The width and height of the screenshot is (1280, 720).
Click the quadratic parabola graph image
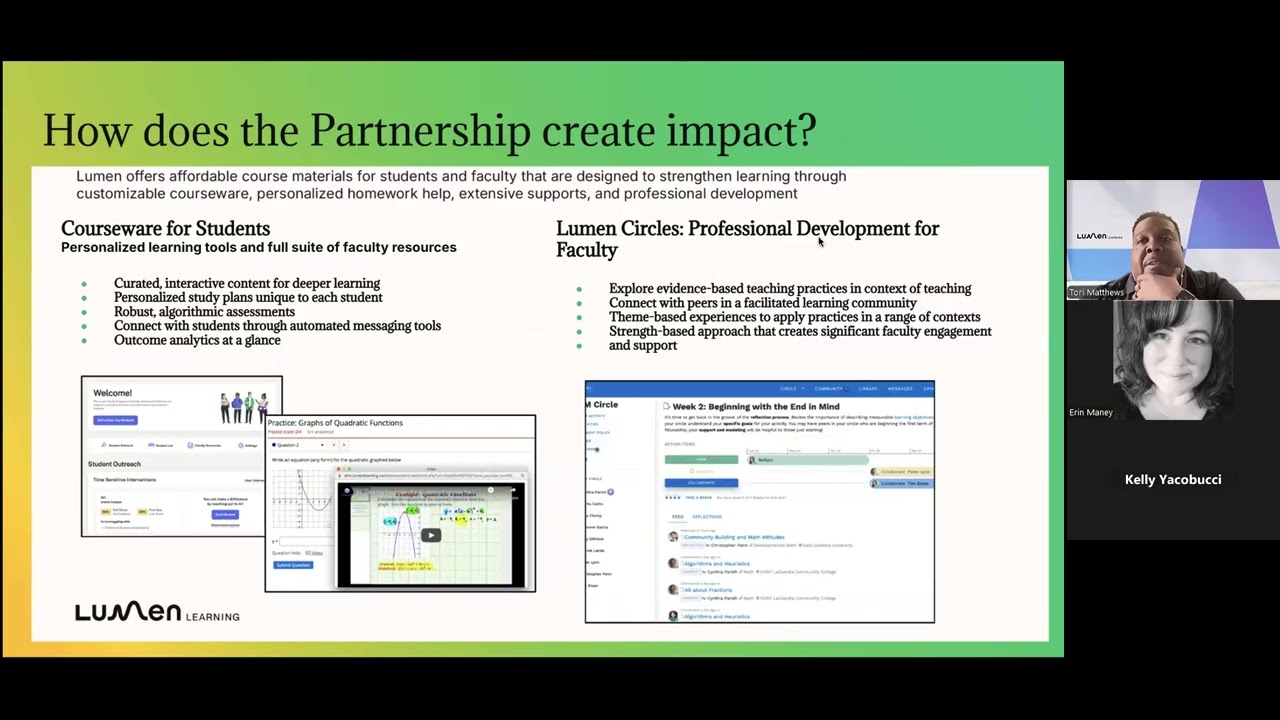(302, 497)
